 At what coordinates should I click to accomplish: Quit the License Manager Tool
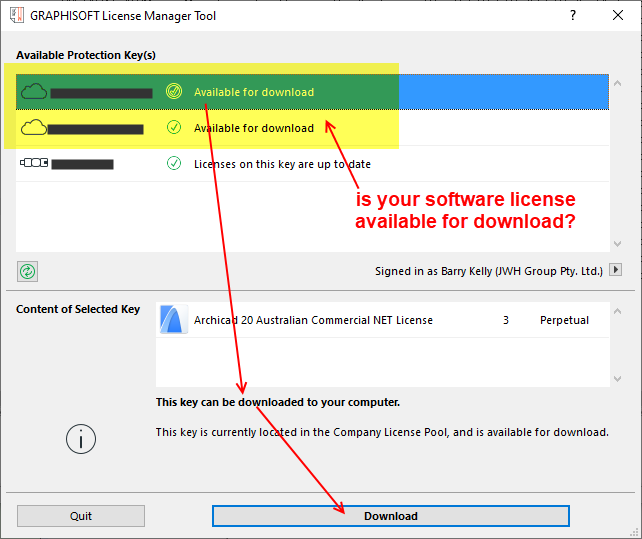pyautogui.click(x=81, y=516)
